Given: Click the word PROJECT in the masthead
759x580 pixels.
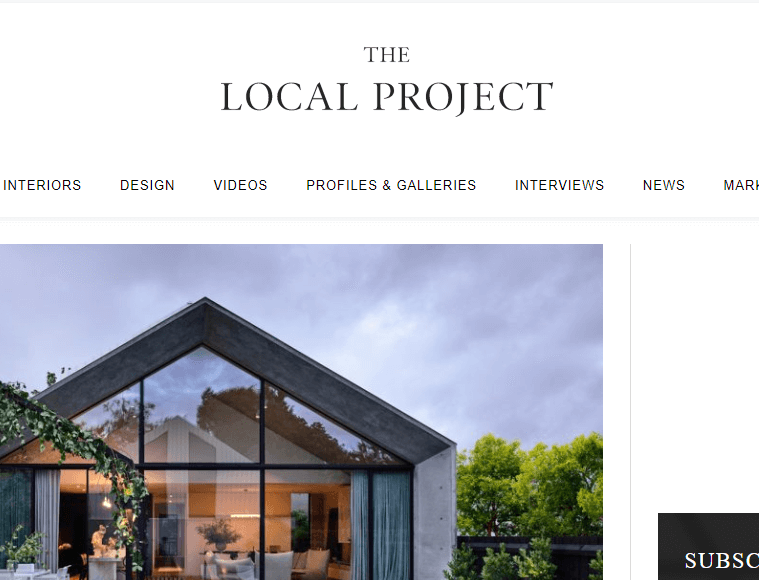Looking at the screenshot, I should coord(463,97).
